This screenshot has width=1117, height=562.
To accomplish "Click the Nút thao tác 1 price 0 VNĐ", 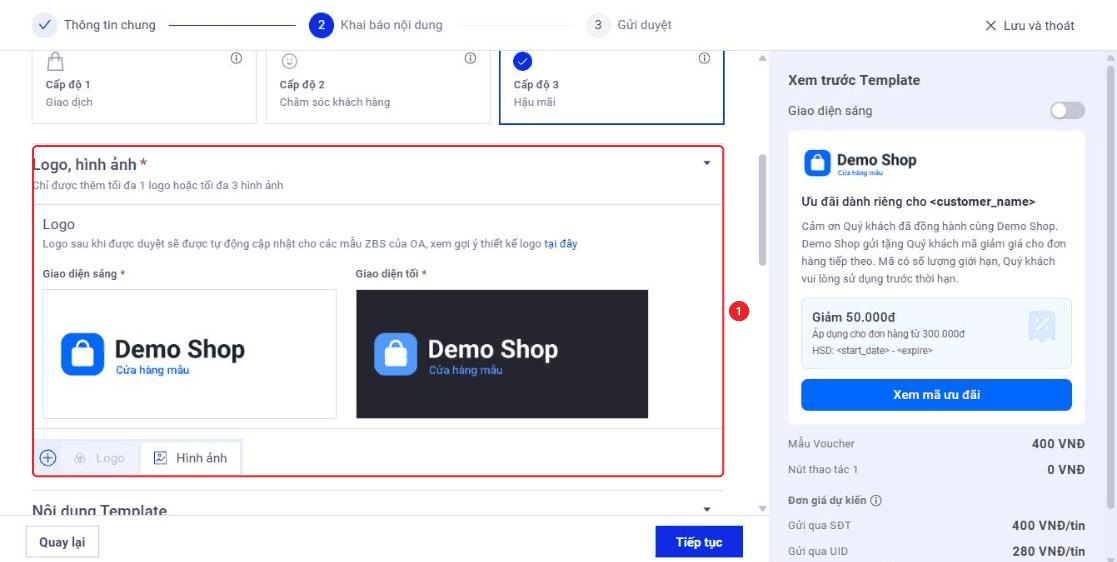I will point(1066,469).
